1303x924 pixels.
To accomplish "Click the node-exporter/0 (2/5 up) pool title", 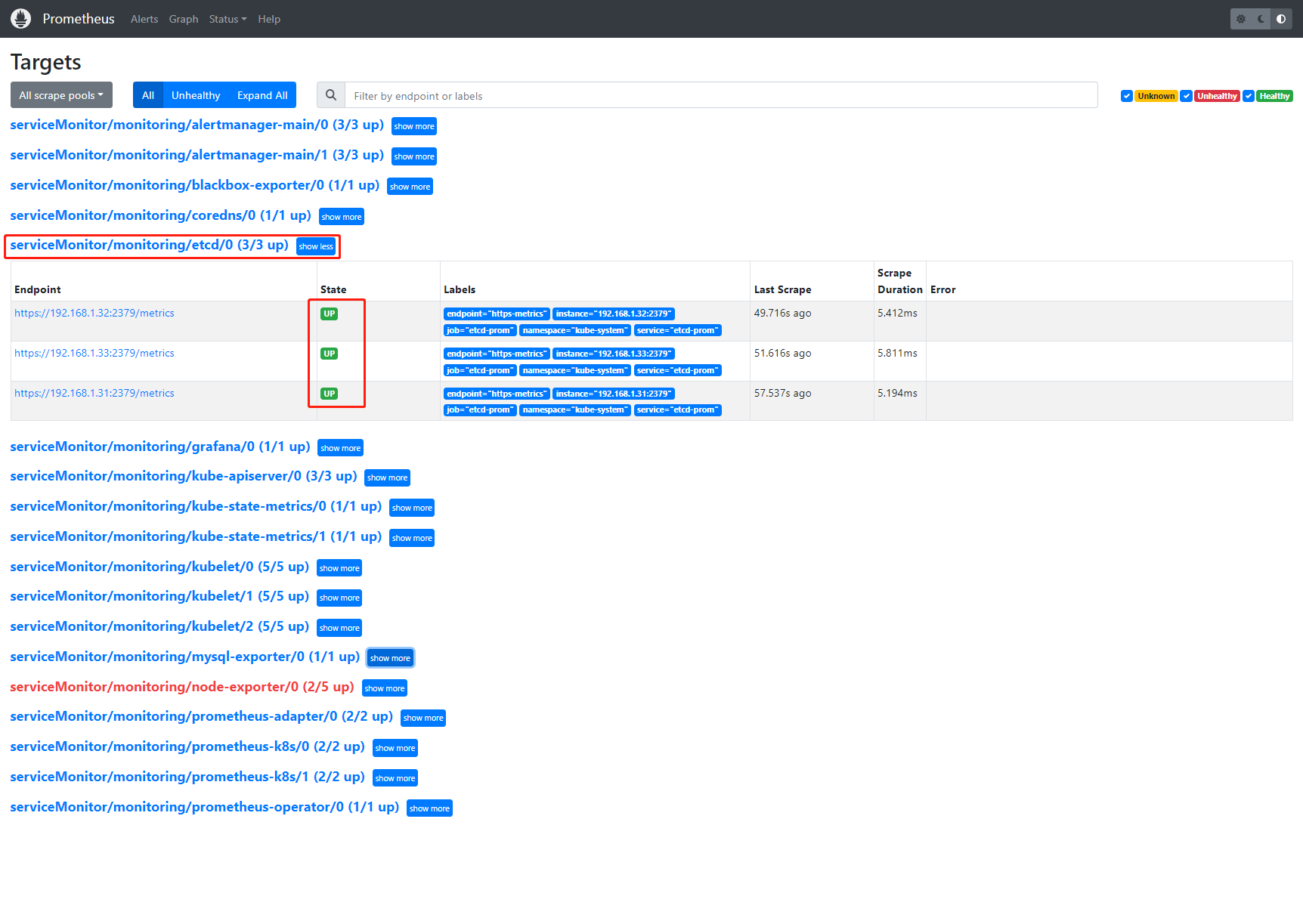I will pyautogui.click(x=182, y=687).
